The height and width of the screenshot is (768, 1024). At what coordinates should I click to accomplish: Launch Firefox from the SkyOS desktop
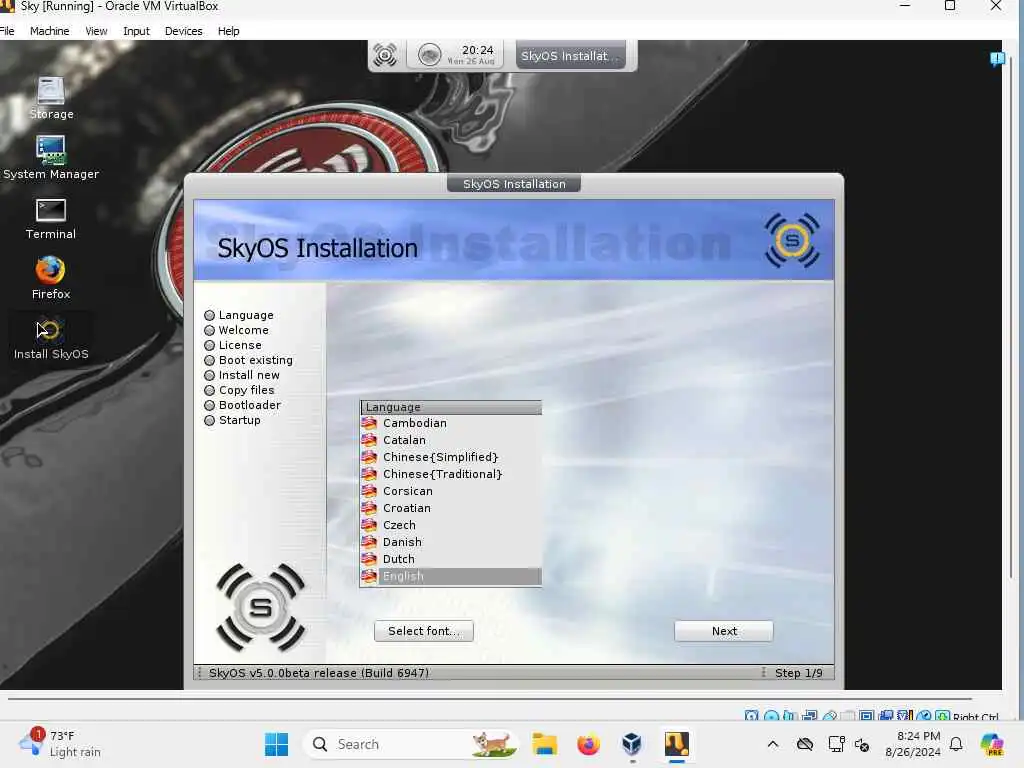coord(51,278)
